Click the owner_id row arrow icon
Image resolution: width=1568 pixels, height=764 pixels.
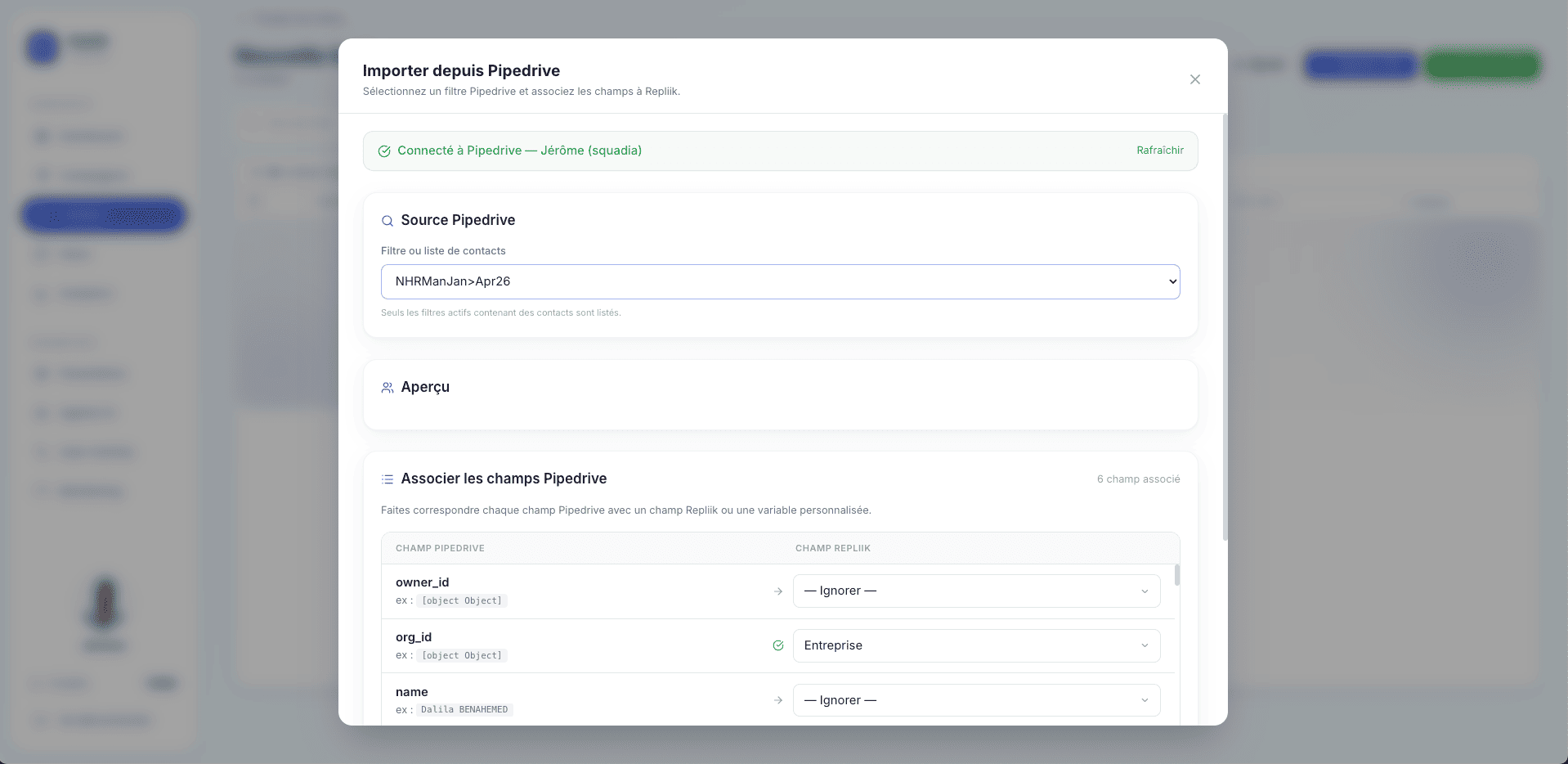(x=778, y=591)
